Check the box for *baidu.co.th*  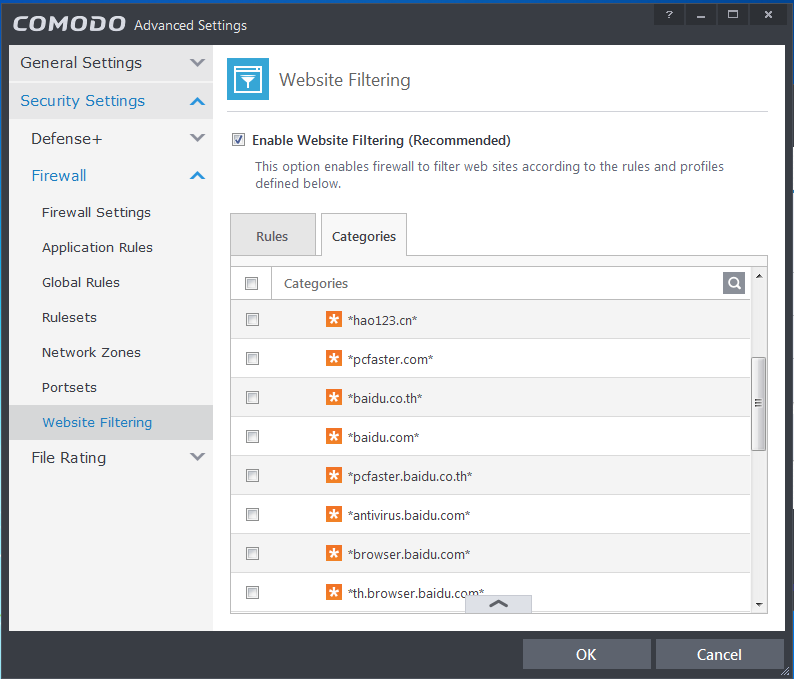tap(252, 397)
